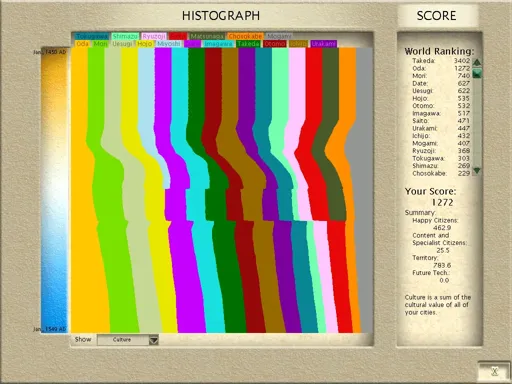Viewport: 512px width, 384px height.
Task: Select the Takeda legend label
Action: coord(248,44)
